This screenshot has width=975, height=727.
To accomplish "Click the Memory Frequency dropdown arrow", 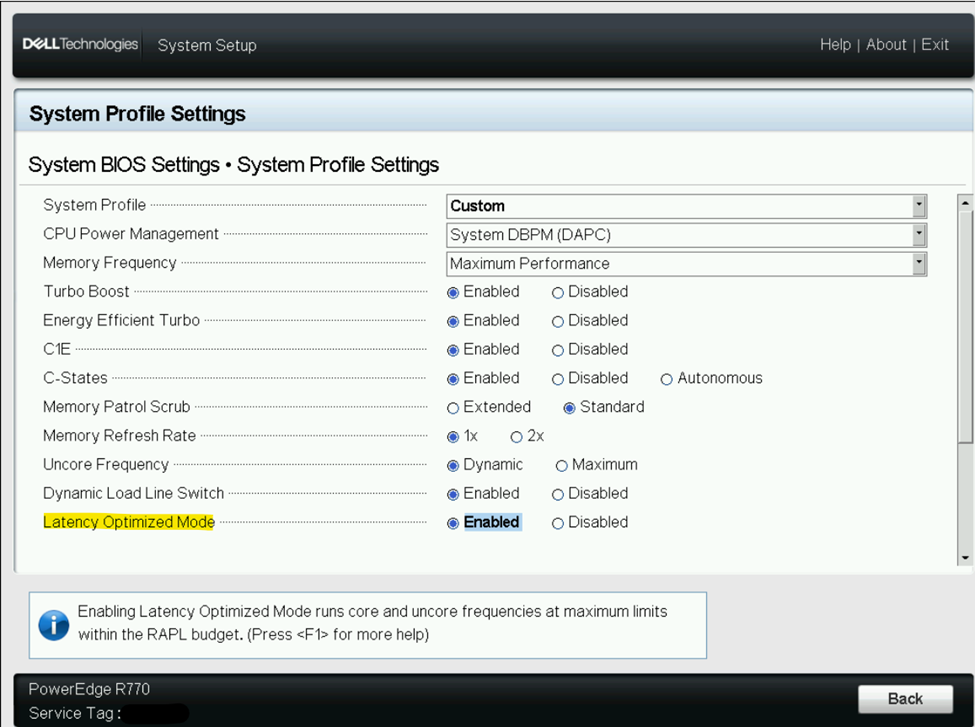I will point(918,264).
